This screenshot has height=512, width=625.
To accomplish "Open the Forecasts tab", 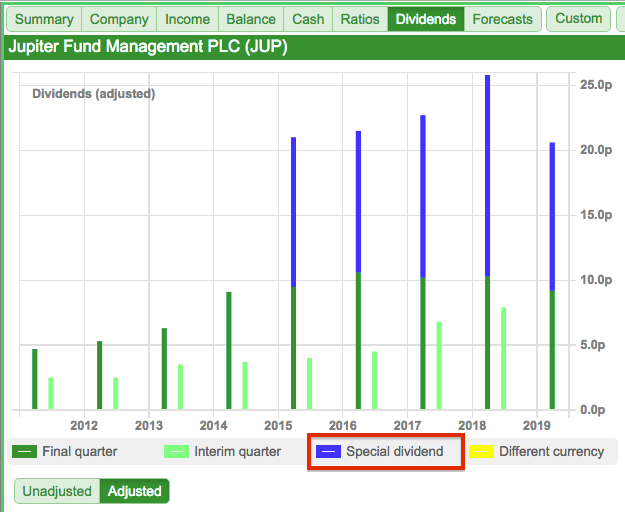I will pyautogui.click(x=502, y=19).
